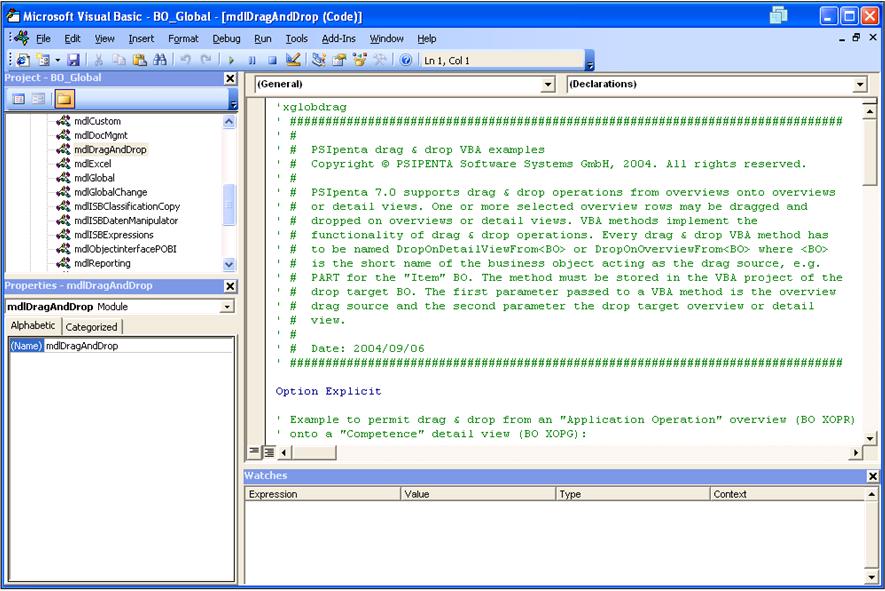Viewport: 885px width, 591px height.
Task: Click the Cut scissors icon
Action: coord(98,60)
